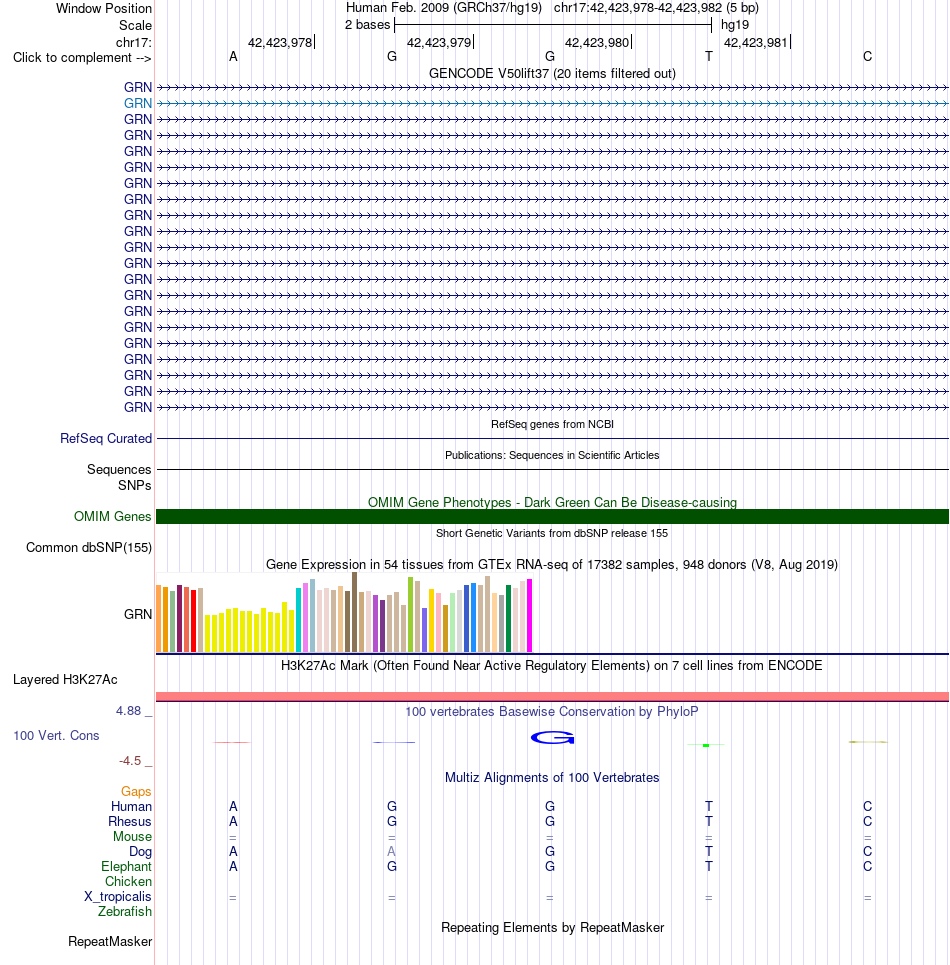Viewport: 950px width, 965px height.
Task: Click the 4.88 PhyloP upper limit
Action: click(x=129, y=711)
